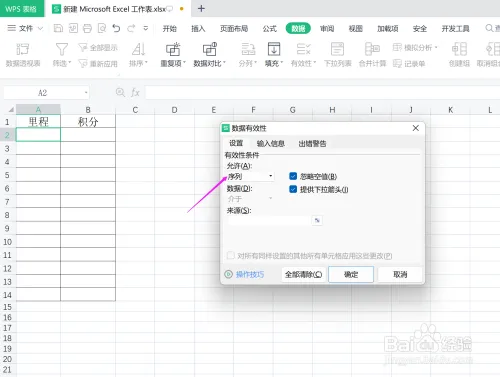Image resolution: width=500 pixels, height=377 pixels.
Task: Open the Filter (筛选) tool
Action: [x=62, y=55]
